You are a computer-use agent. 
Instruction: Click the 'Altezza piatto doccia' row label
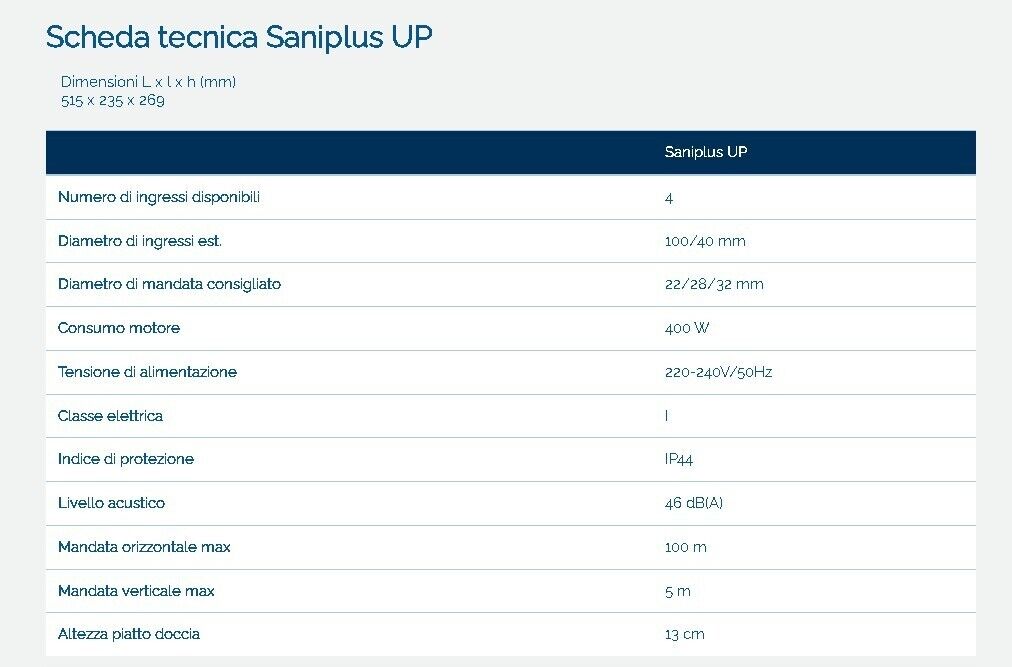pyautogui.click(x=128, y=634)
